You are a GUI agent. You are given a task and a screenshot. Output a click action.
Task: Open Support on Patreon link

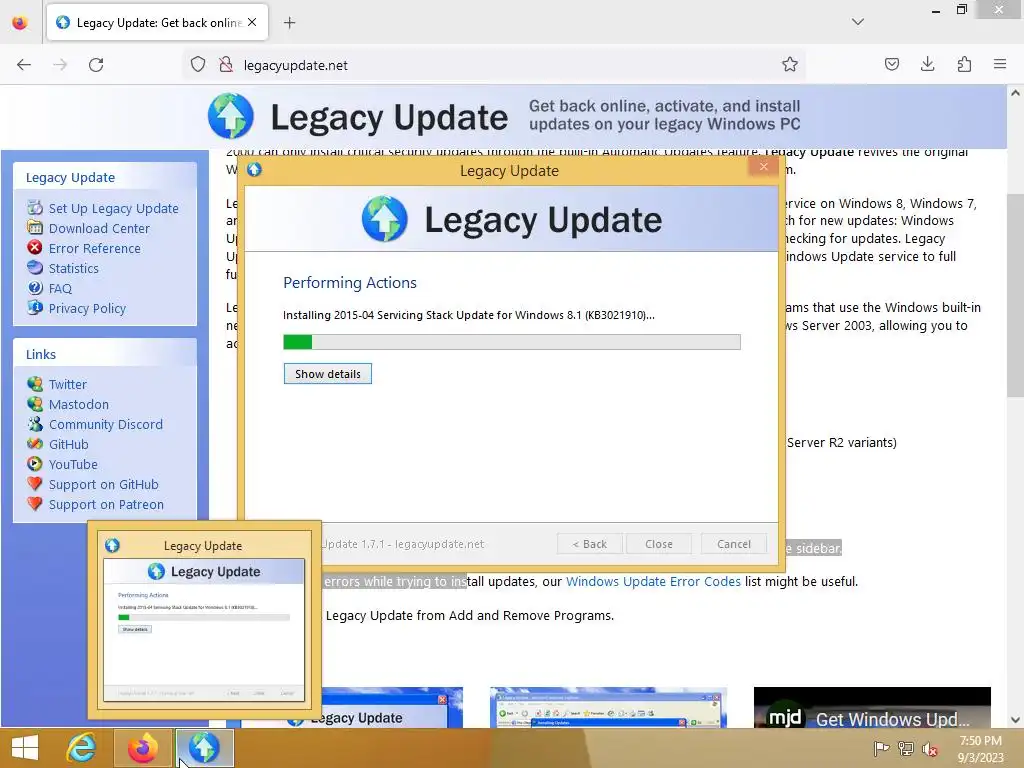point(106,505)
